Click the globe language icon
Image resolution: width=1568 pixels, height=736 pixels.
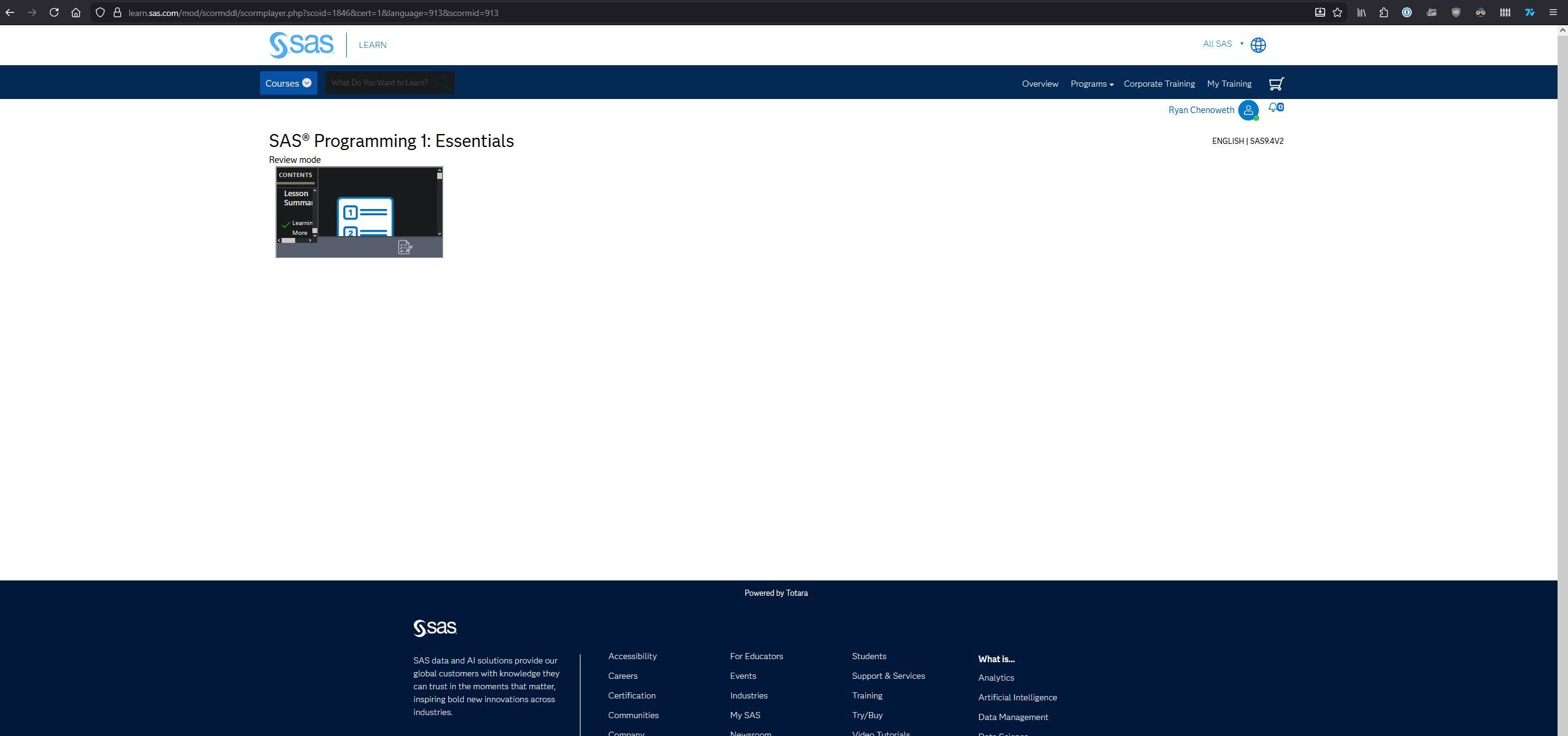point(1258,45)
